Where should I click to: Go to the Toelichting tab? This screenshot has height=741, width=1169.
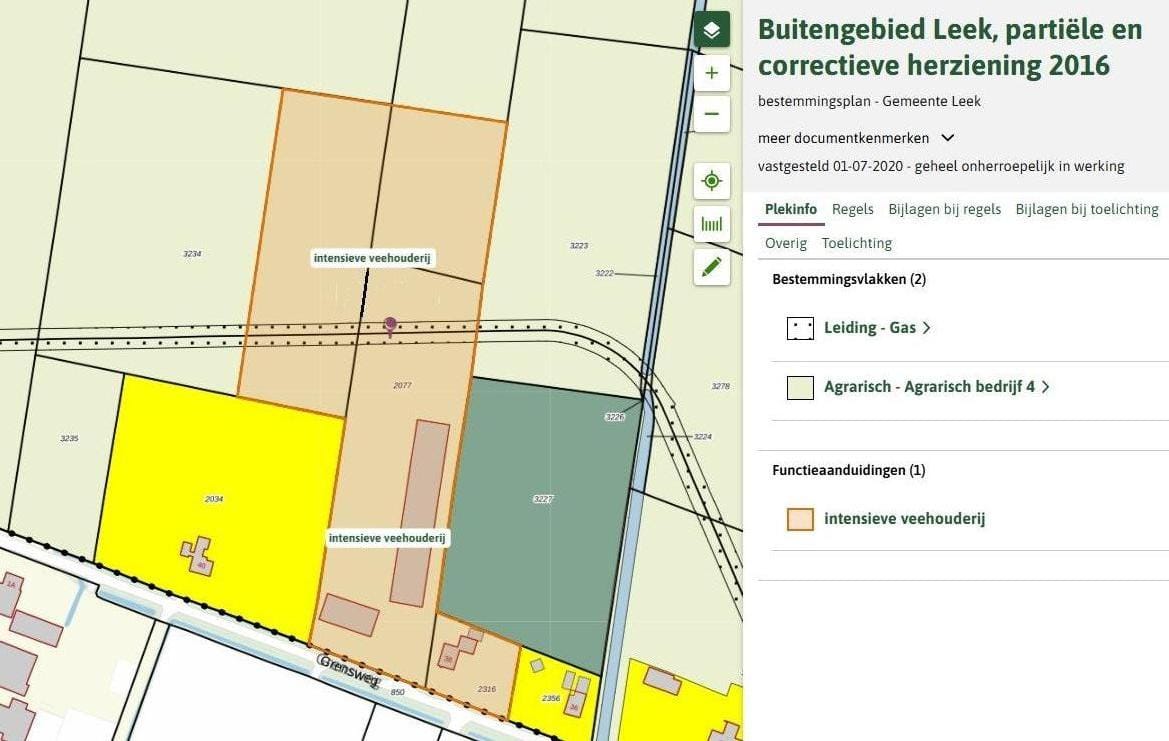856,243
